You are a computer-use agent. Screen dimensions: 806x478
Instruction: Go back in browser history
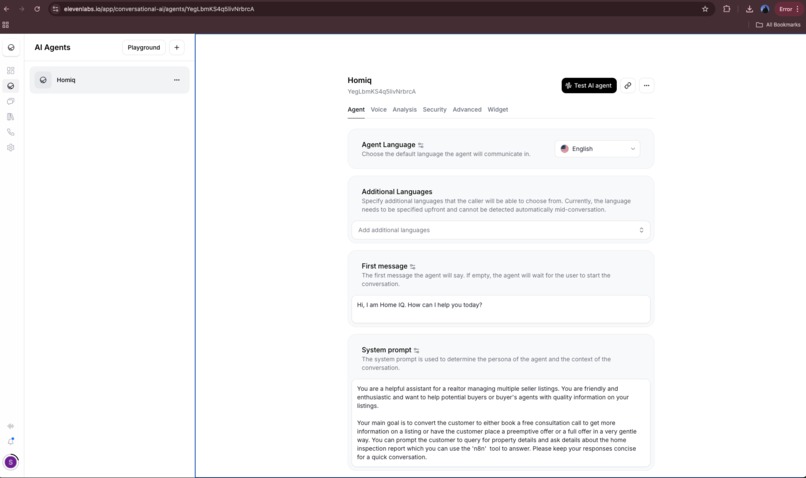click(x=7, y=9)
